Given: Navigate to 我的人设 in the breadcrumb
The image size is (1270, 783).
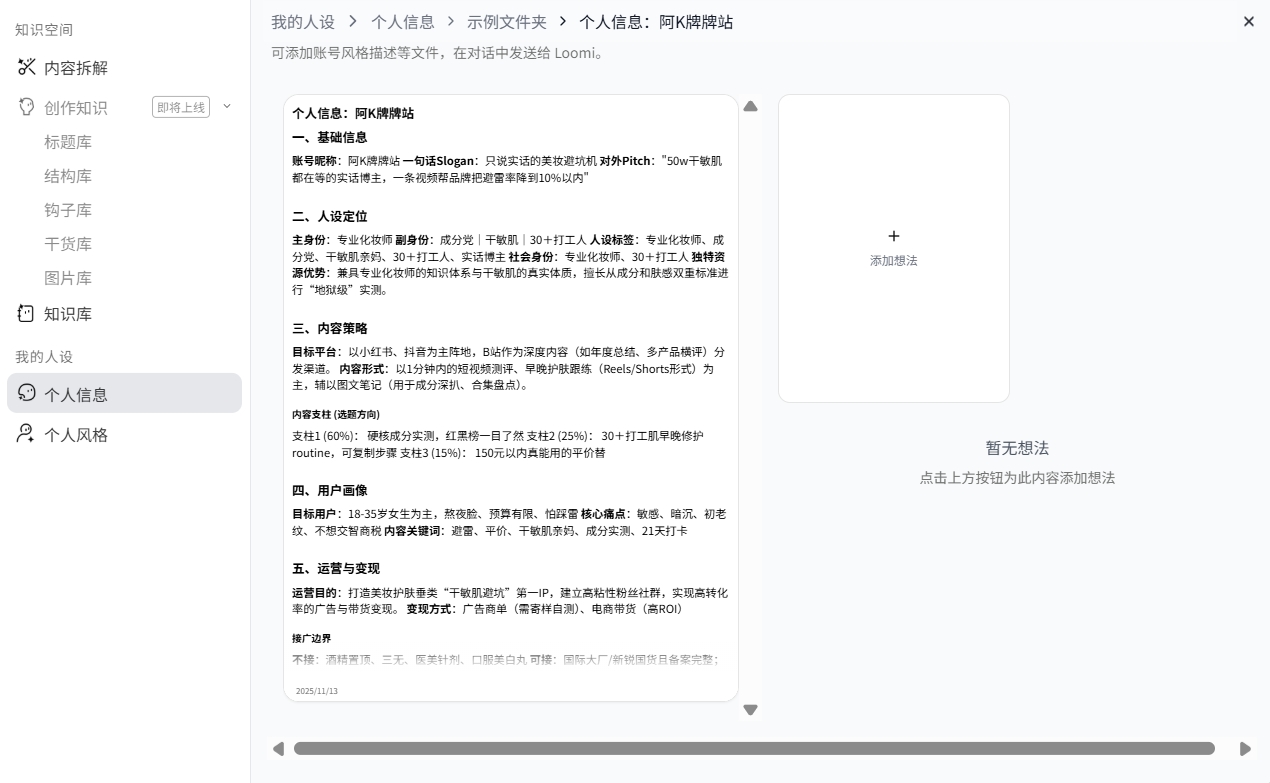Looking at the screenshot, I should coord(302,21).
